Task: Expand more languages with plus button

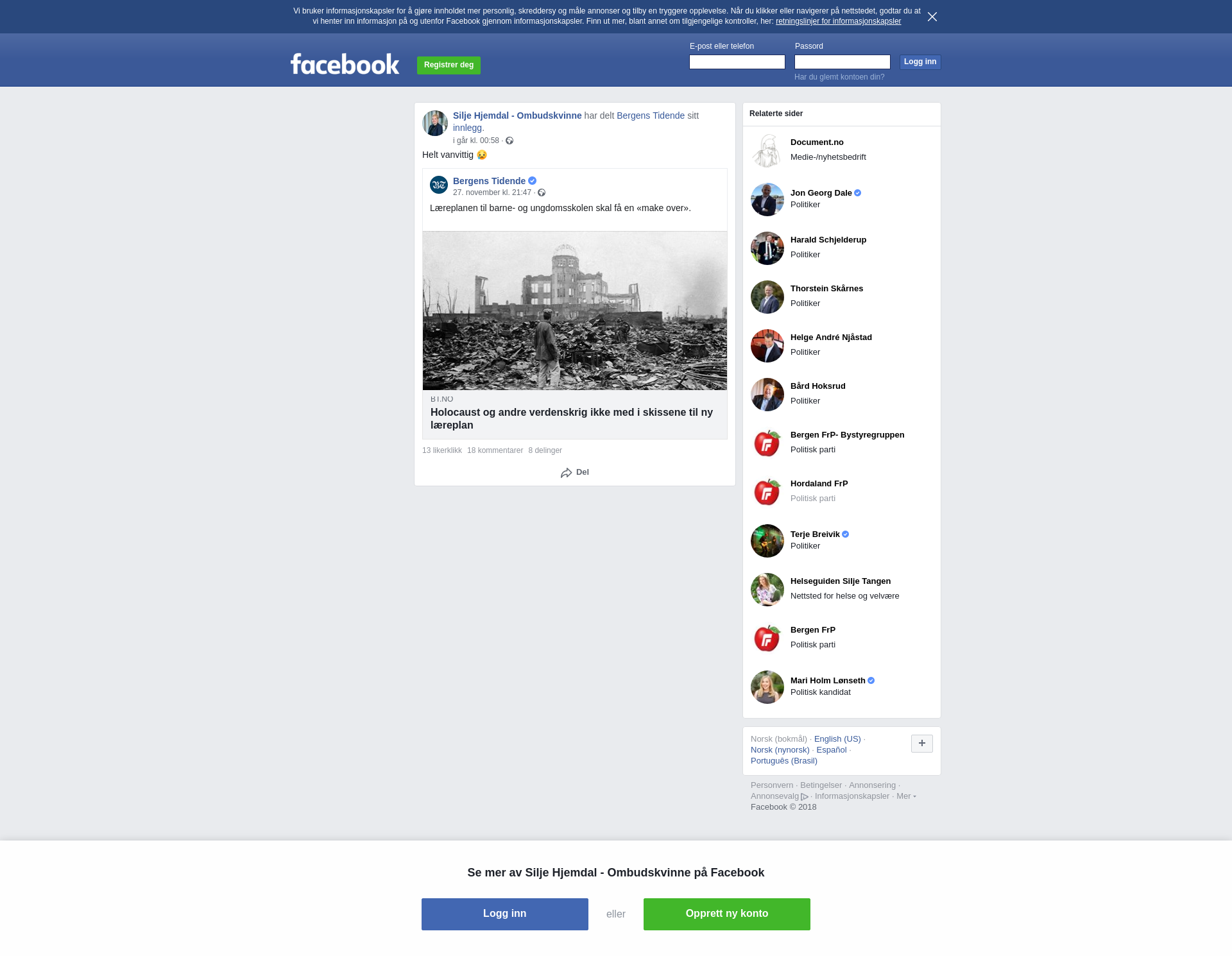Action: [x=921, y=744]
